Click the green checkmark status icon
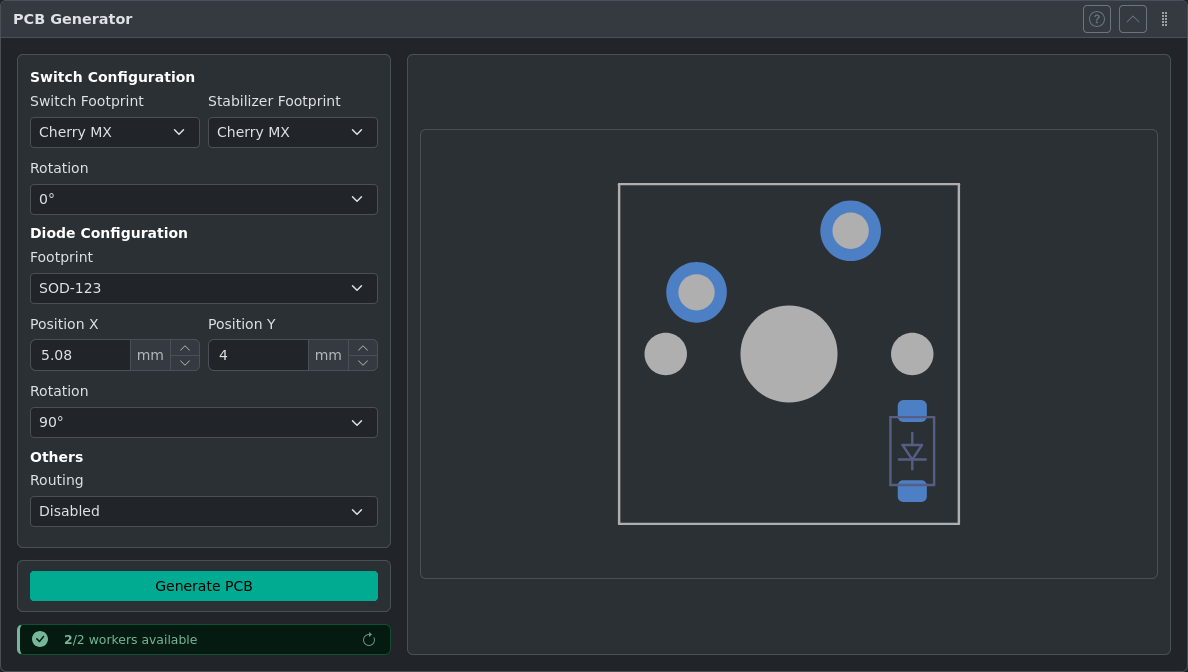Screen dimensions: 1188x672 39,639
